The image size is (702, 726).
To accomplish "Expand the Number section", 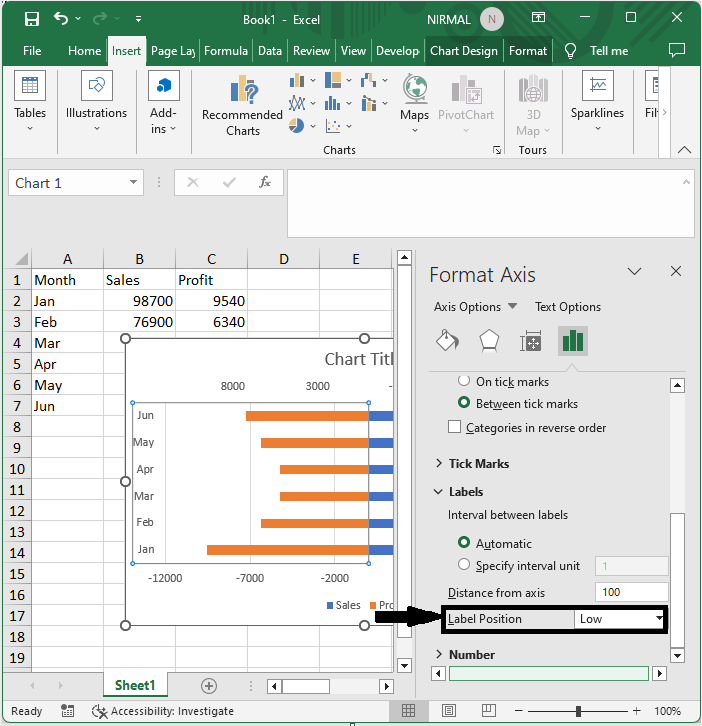I will [x=471, y=654].
